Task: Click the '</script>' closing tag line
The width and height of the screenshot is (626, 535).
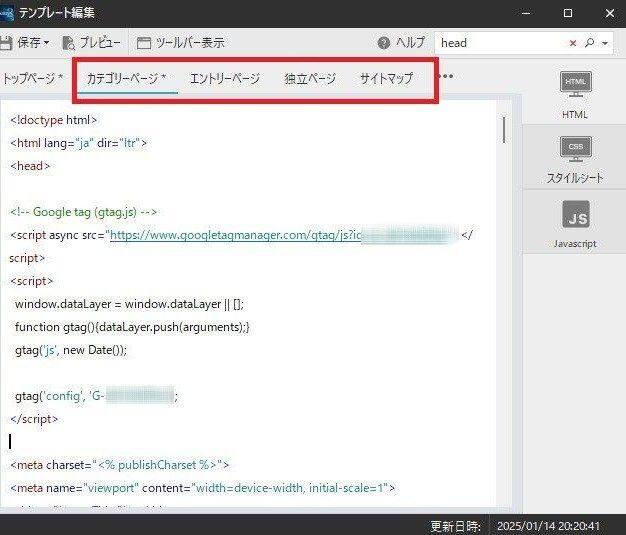Action: (x=34, y=419)
